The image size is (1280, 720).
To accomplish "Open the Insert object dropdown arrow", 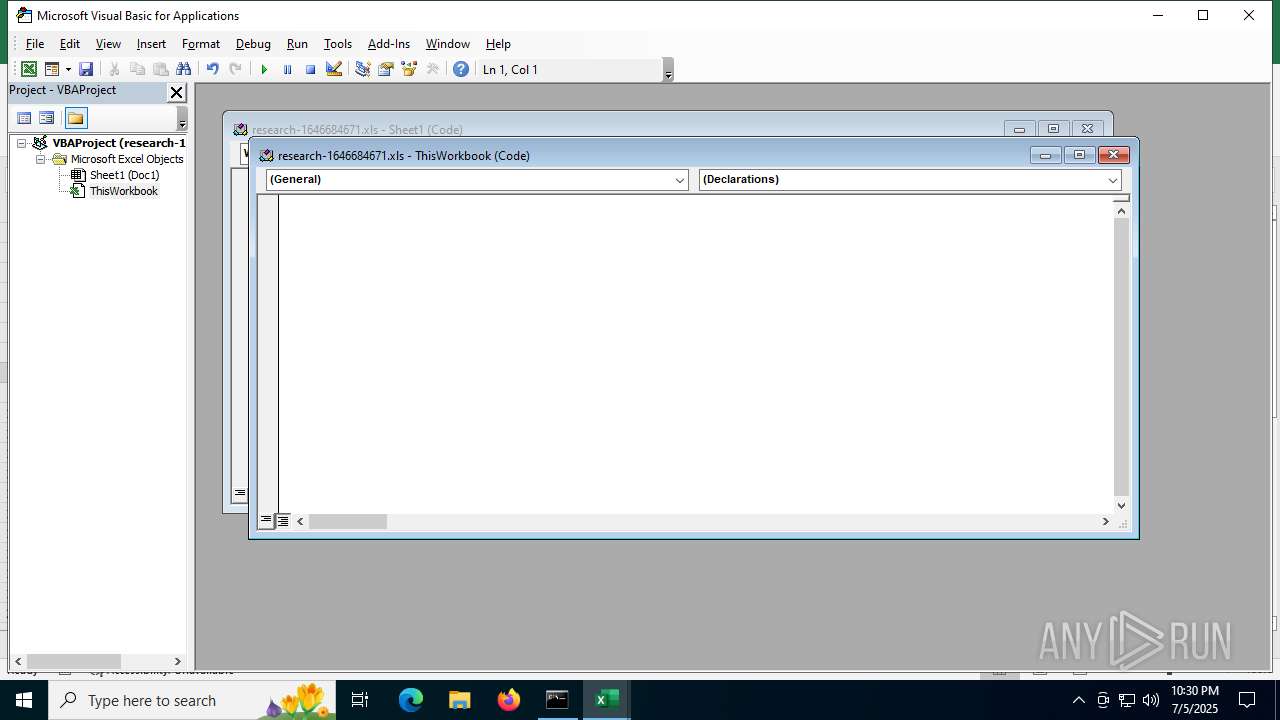I will 68,69.
